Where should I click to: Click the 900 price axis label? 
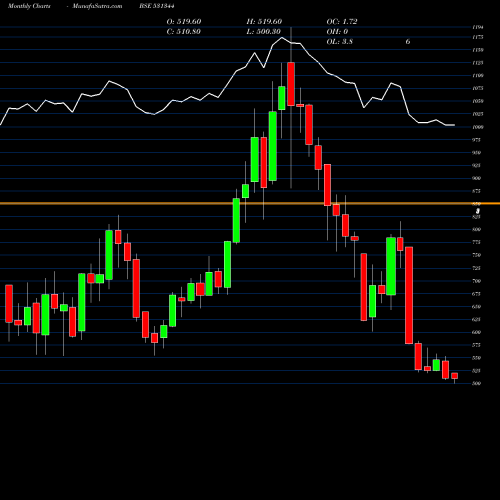tap(477, 178)
